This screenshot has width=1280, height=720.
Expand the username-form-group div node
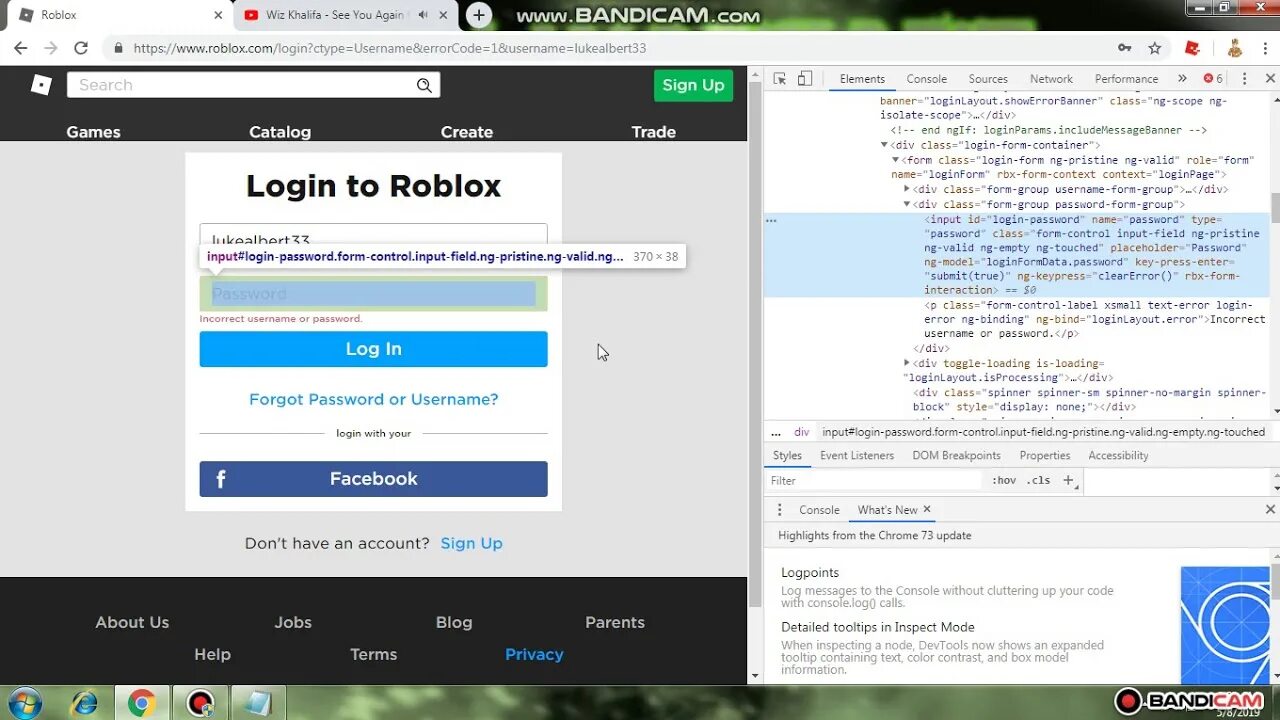click(907, 189)
